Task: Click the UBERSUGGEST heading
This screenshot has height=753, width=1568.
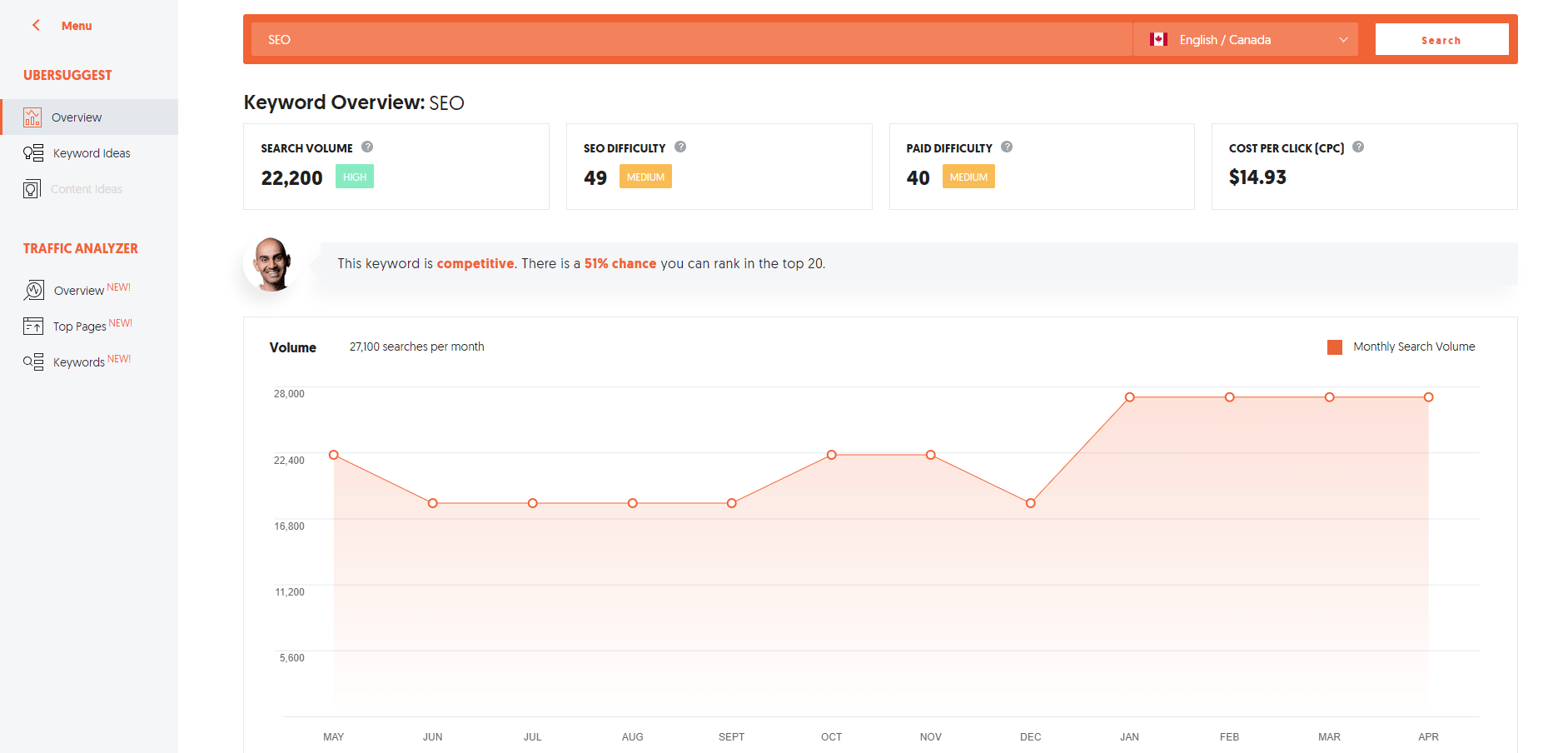Action: 67,75
